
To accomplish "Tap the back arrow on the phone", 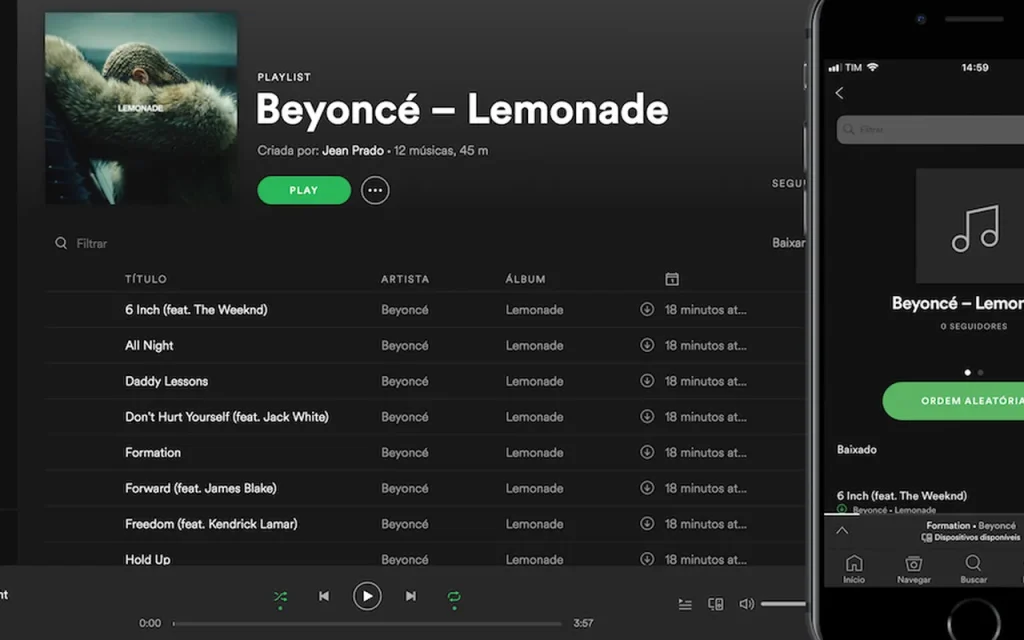I will click(x=840, y=93).
